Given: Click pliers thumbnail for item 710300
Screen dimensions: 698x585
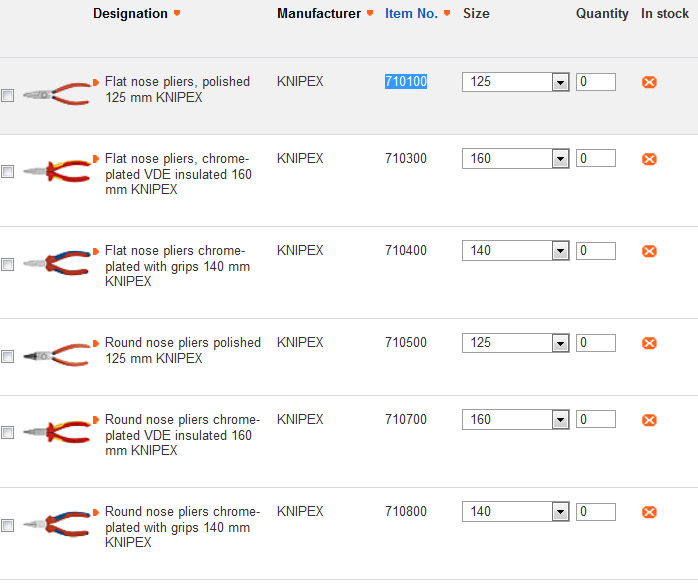Looking at the screenshot, I should tap(55, 172).
